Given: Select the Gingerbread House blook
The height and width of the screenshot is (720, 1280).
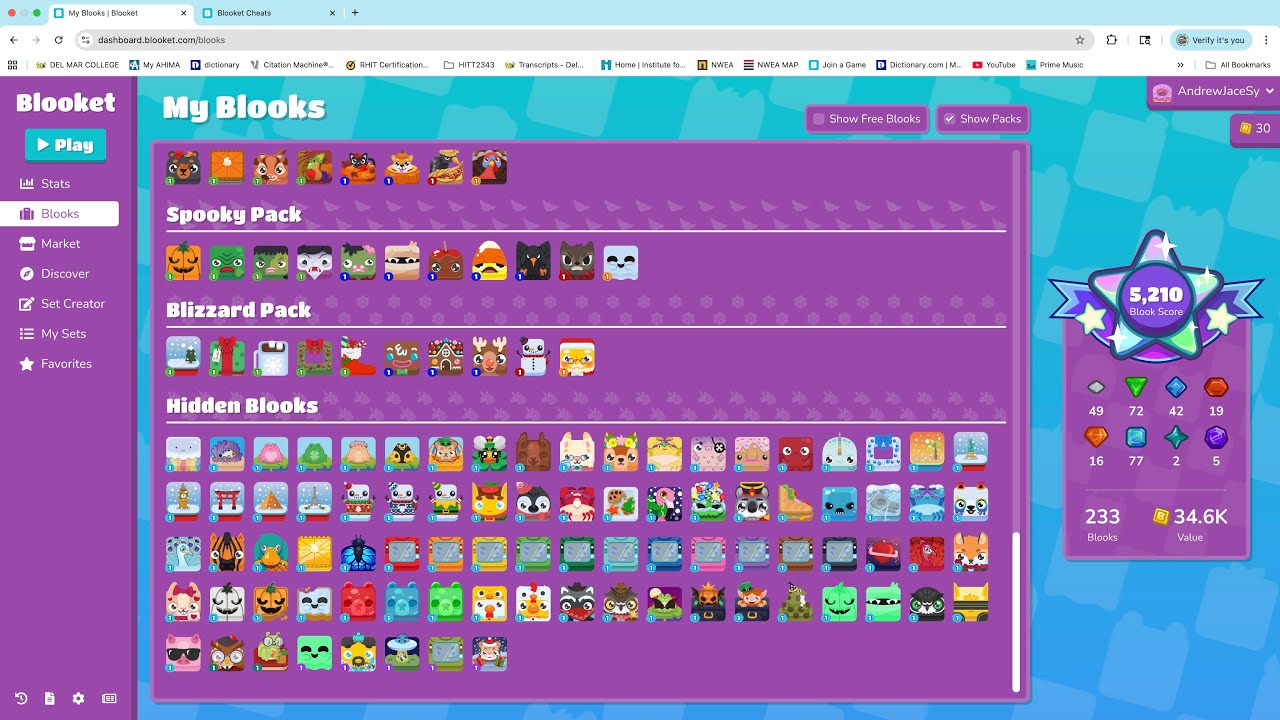Looking at the screenshot, I should coord(446,357).
